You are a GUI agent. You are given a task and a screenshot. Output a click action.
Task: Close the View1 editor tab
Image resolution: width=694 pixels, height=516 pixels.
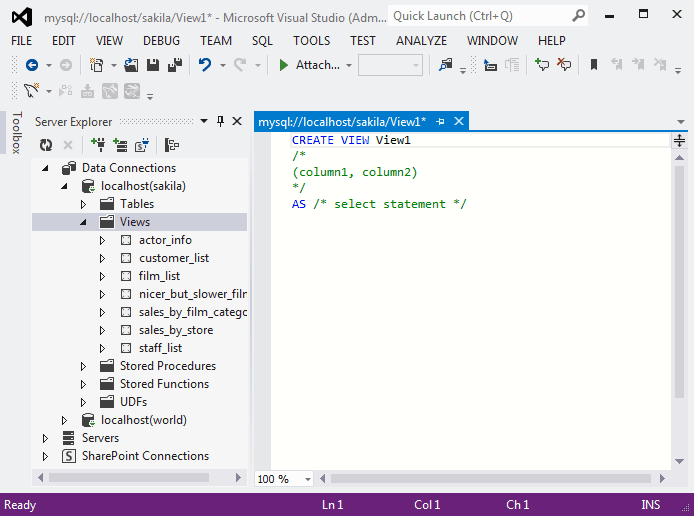[459, 121]
